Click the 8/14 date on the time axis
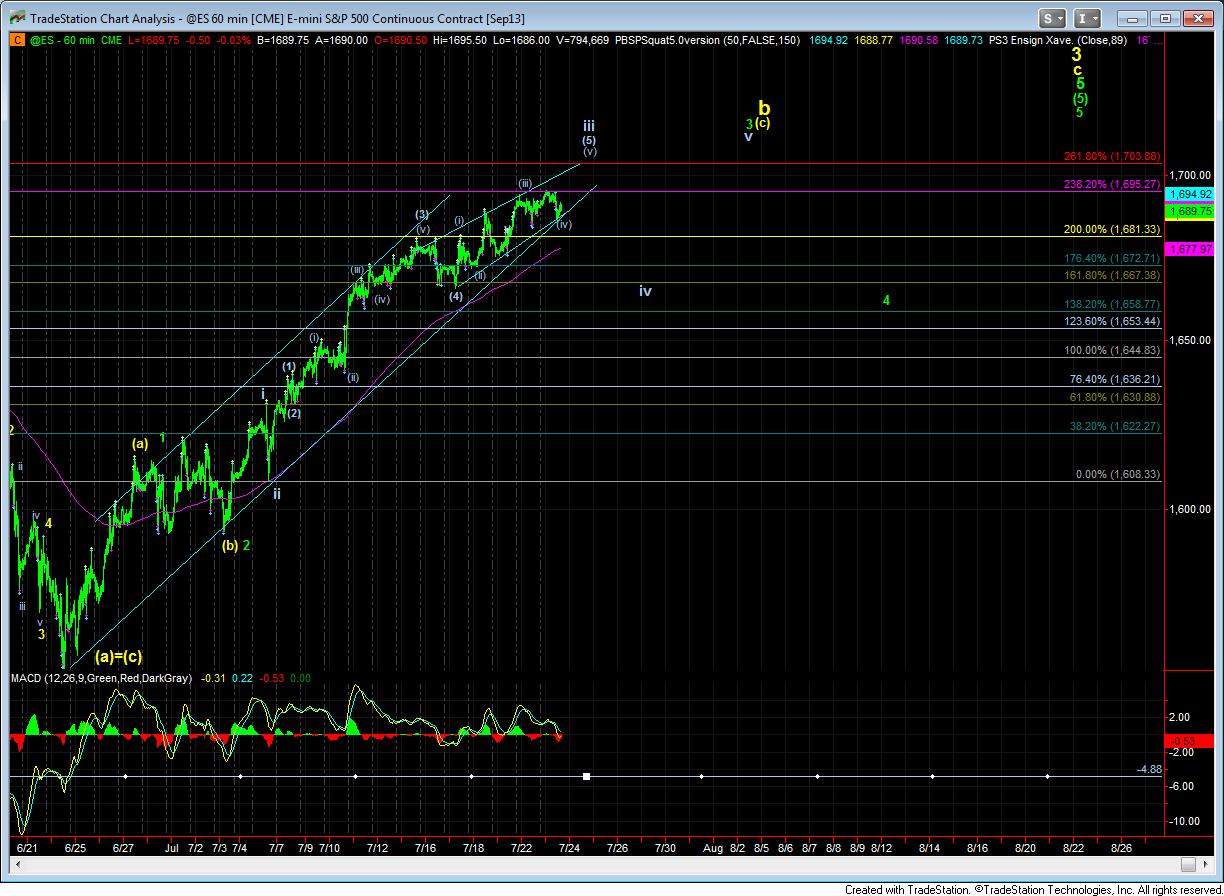 [x=930, y=848]
